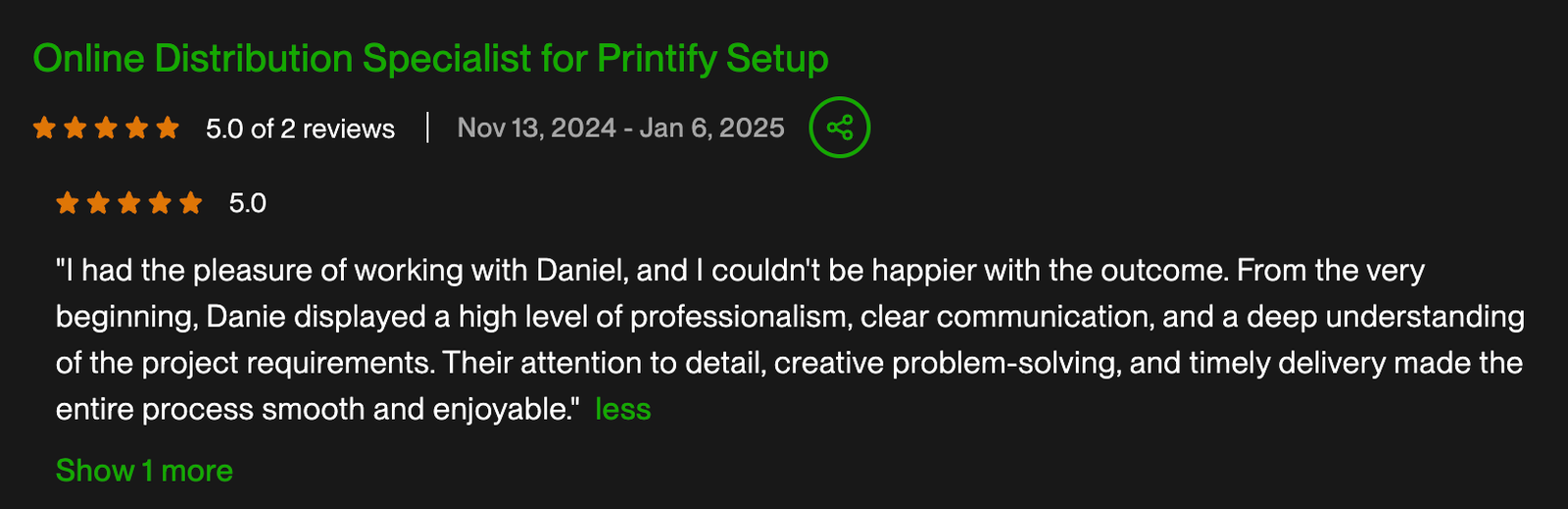Image resolution: width=1568 pixels, height=509 pixels.
Task: Click the review text beginning "I had the pleasure"
Action: click(x=790, y=339)
